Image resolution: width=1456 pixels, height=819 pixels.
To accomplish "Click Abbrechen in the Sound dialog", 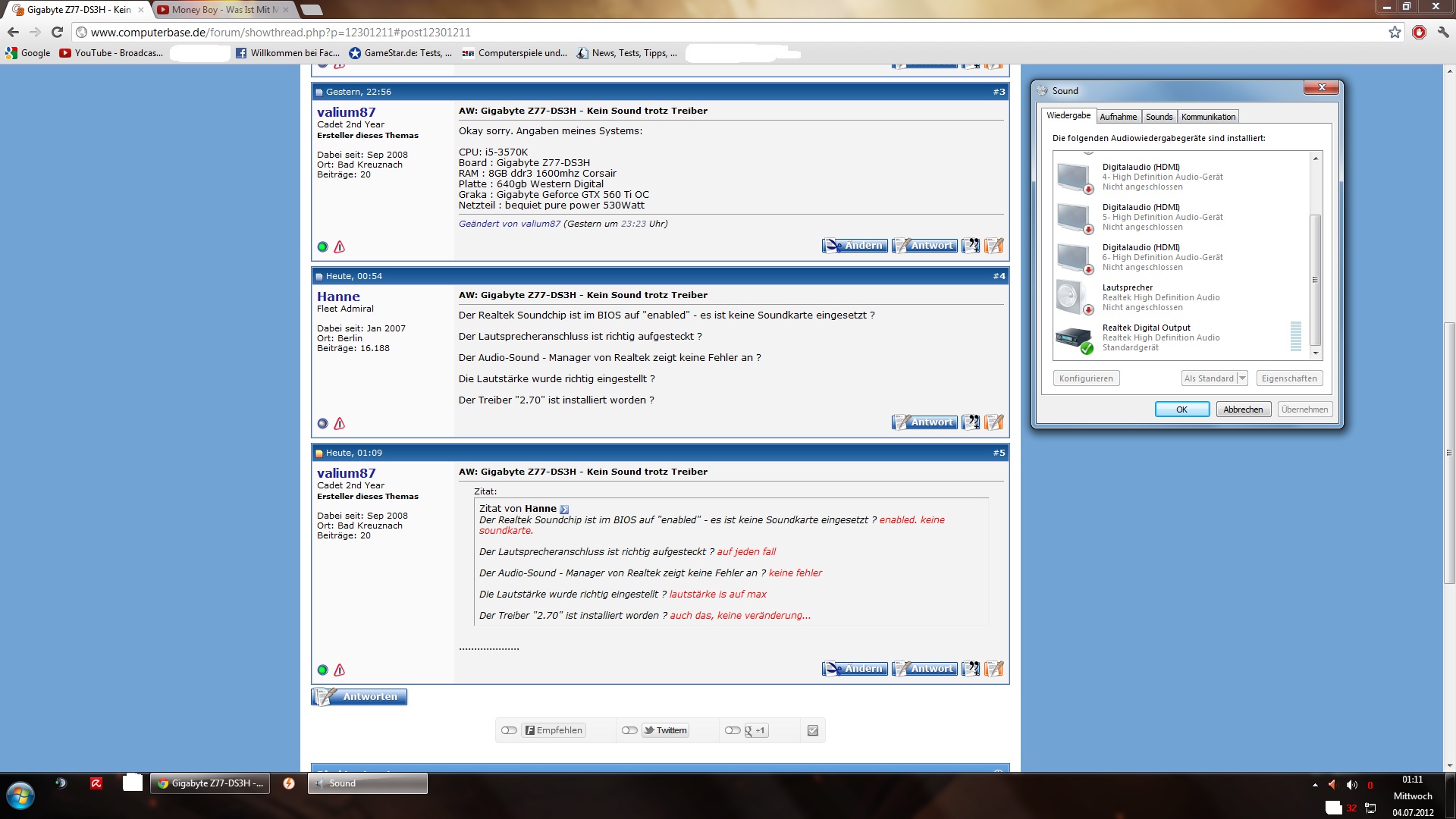I will point(1243,409).
